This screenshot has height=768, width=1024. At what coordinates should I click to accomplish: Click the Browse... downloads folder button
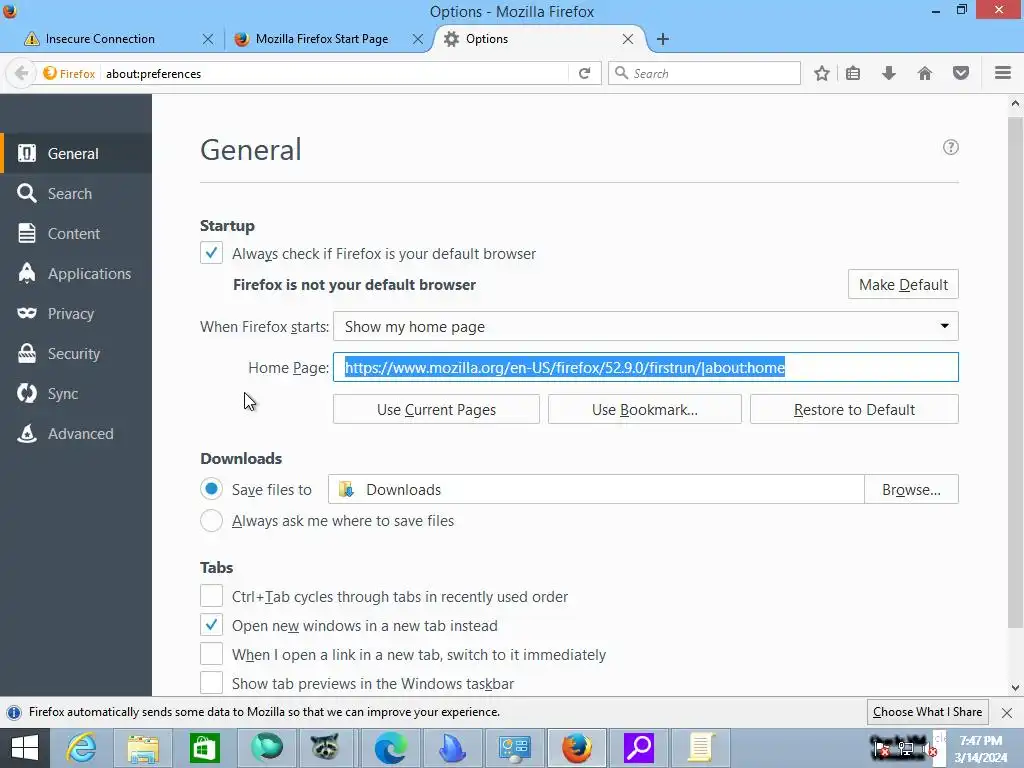911,489
